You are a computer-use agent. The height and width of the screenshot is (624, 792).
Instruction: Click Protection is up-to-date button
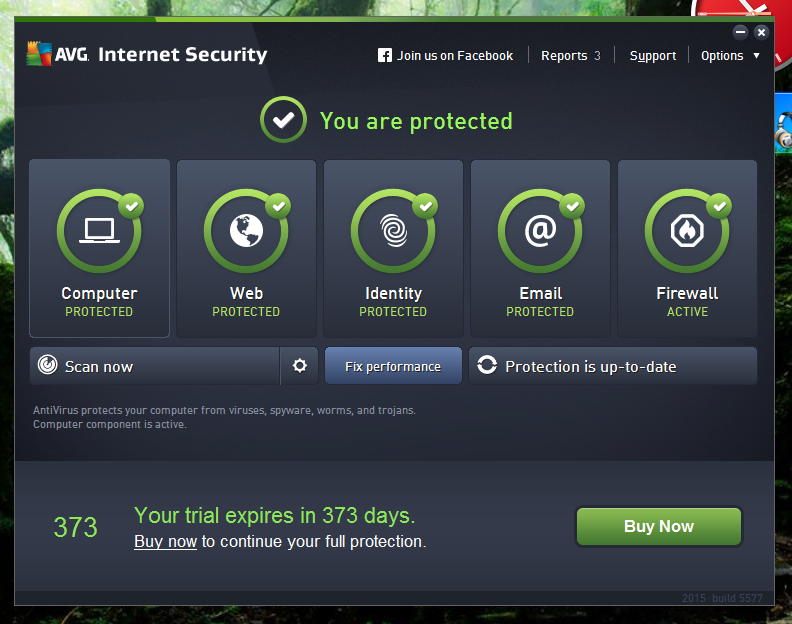coord(613,366)
